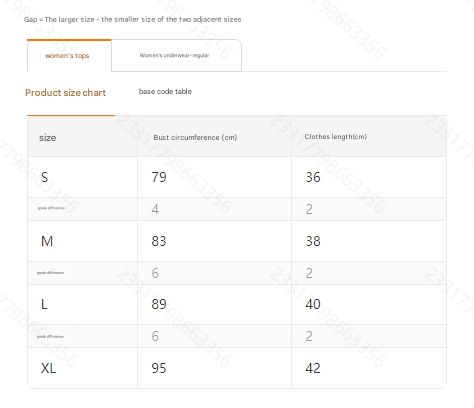Select the XL size row label
The image size is (474, 408).
click(x=49, y=368)
